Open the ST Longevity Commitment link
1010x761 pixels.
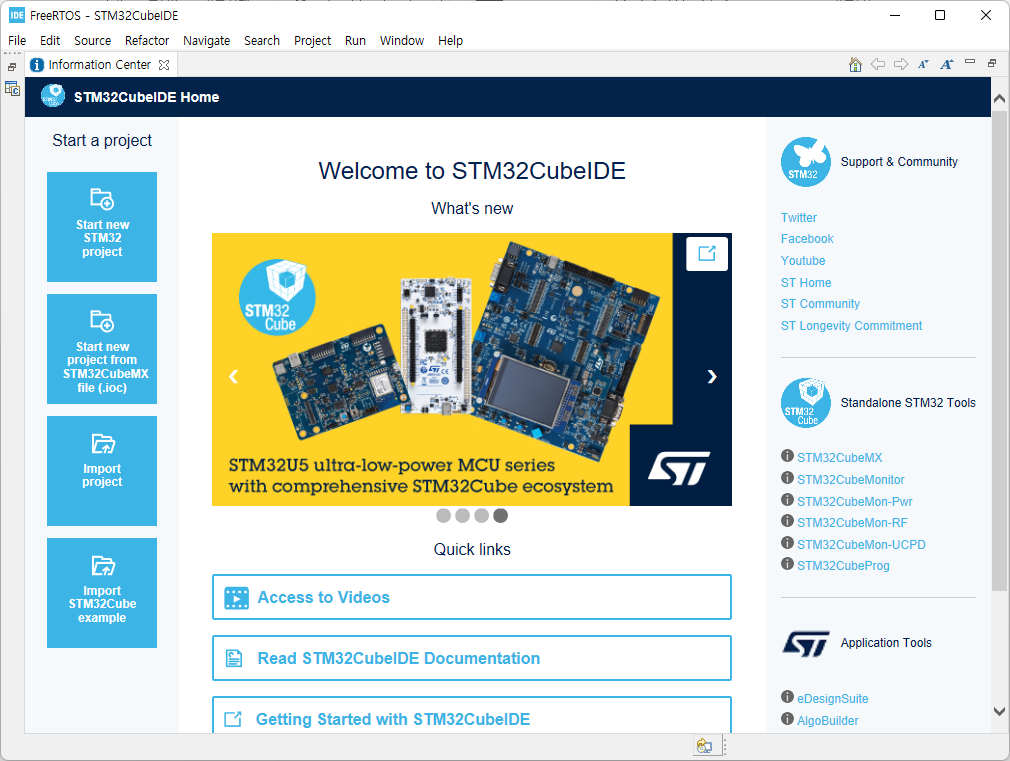(852, 326)
